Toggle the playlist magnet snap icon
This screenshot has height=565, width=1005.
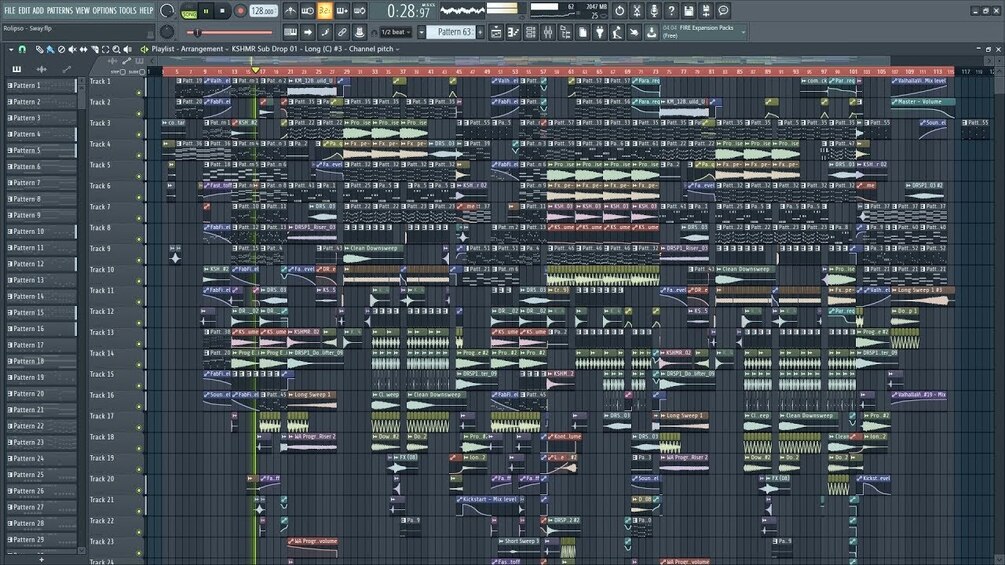[x=22, y=49]
